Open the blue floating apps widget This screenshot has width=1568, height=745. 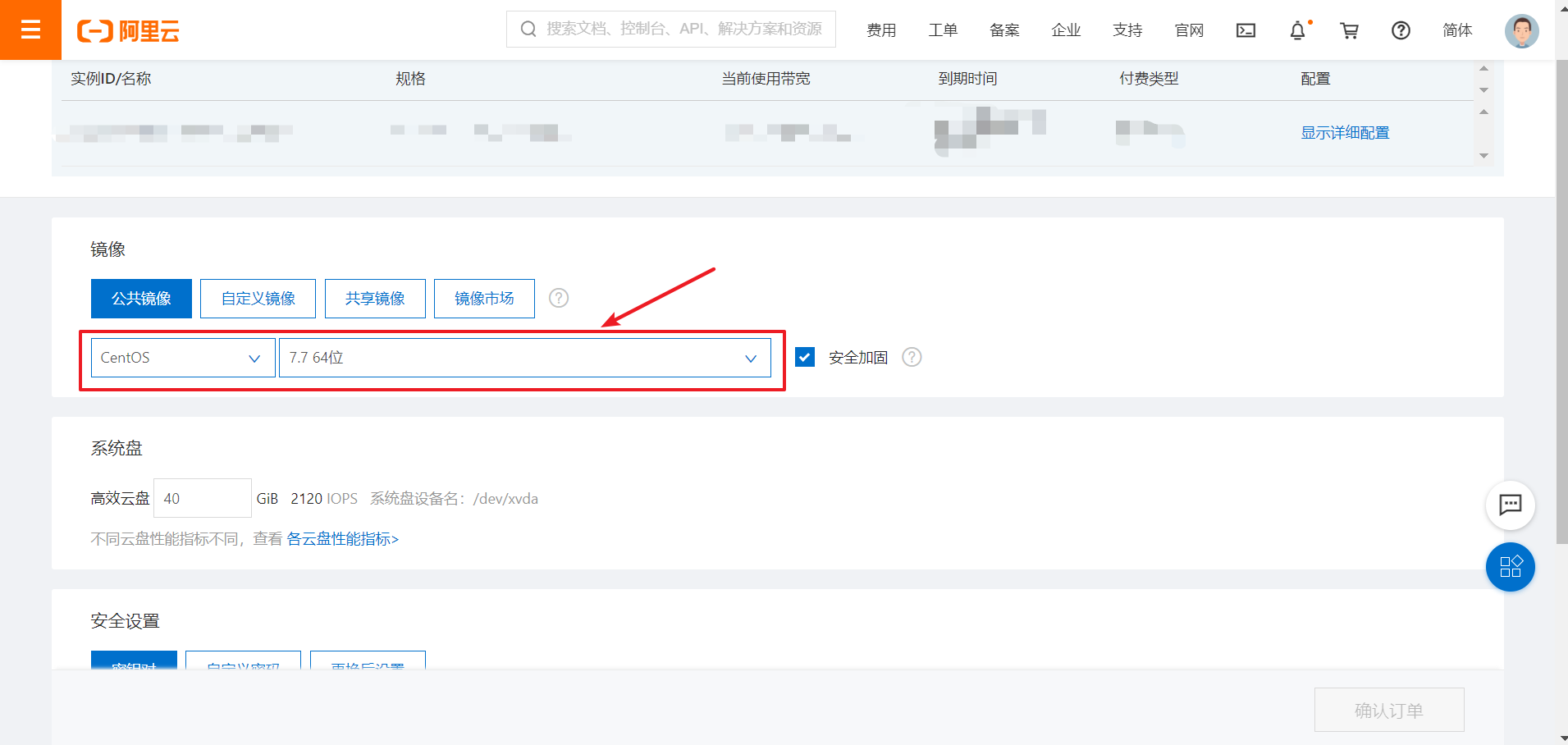pos(1510,567)
